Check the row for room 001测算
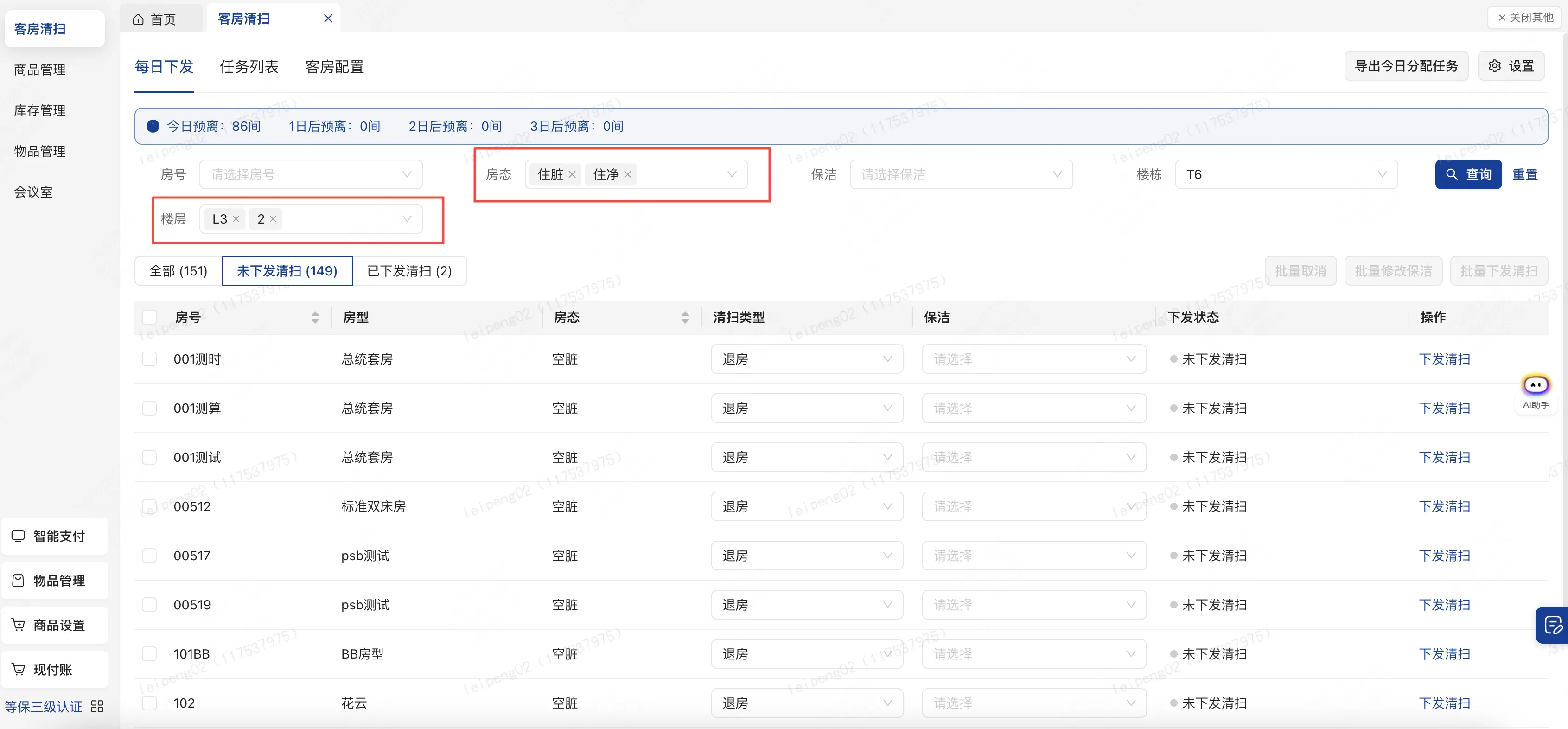 [149, 408]
